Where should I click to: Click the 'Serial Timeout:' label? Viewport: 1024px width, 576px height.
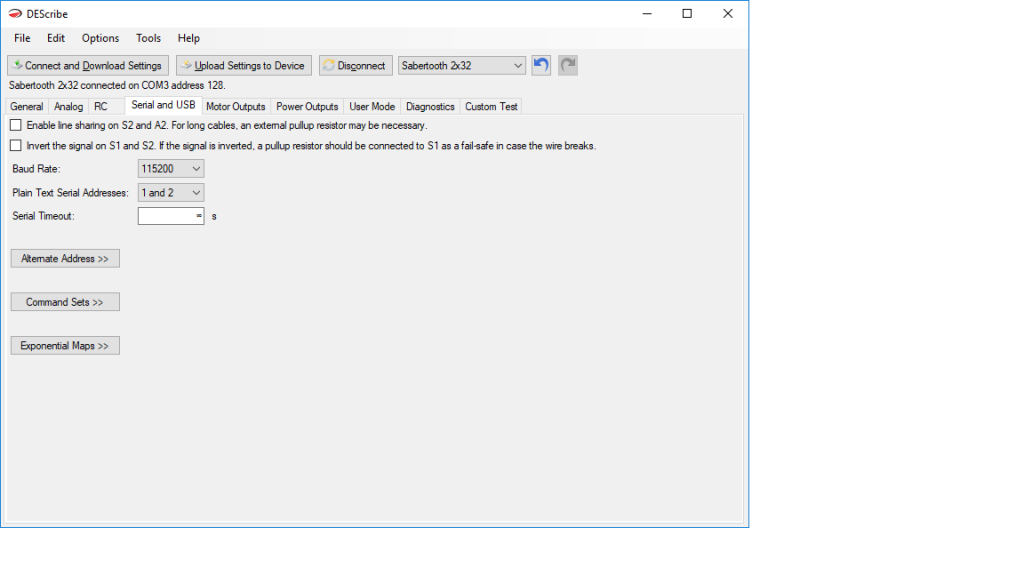click(44, 216)
